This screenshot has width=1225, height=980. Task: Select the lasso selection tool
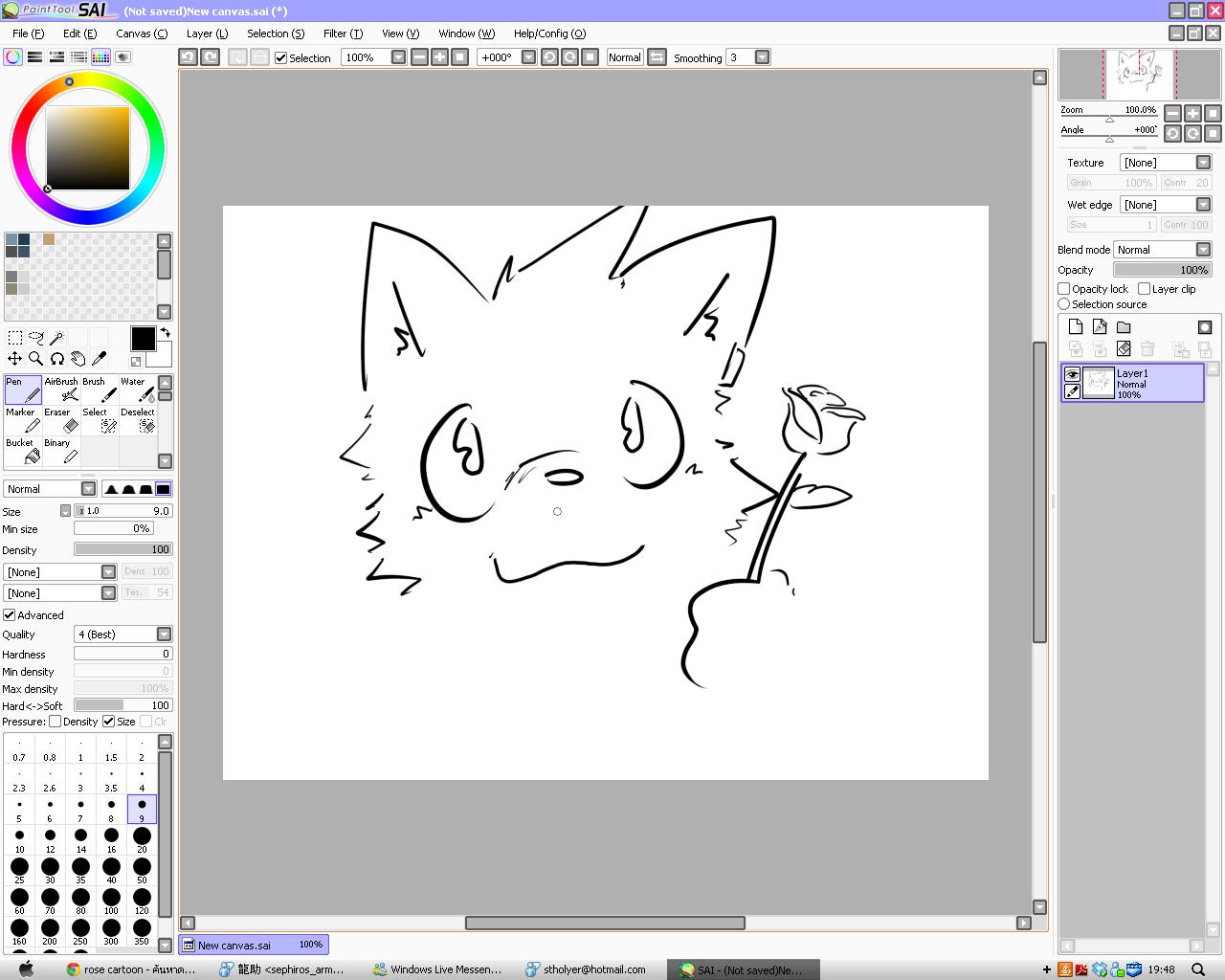tap(36, 337)
